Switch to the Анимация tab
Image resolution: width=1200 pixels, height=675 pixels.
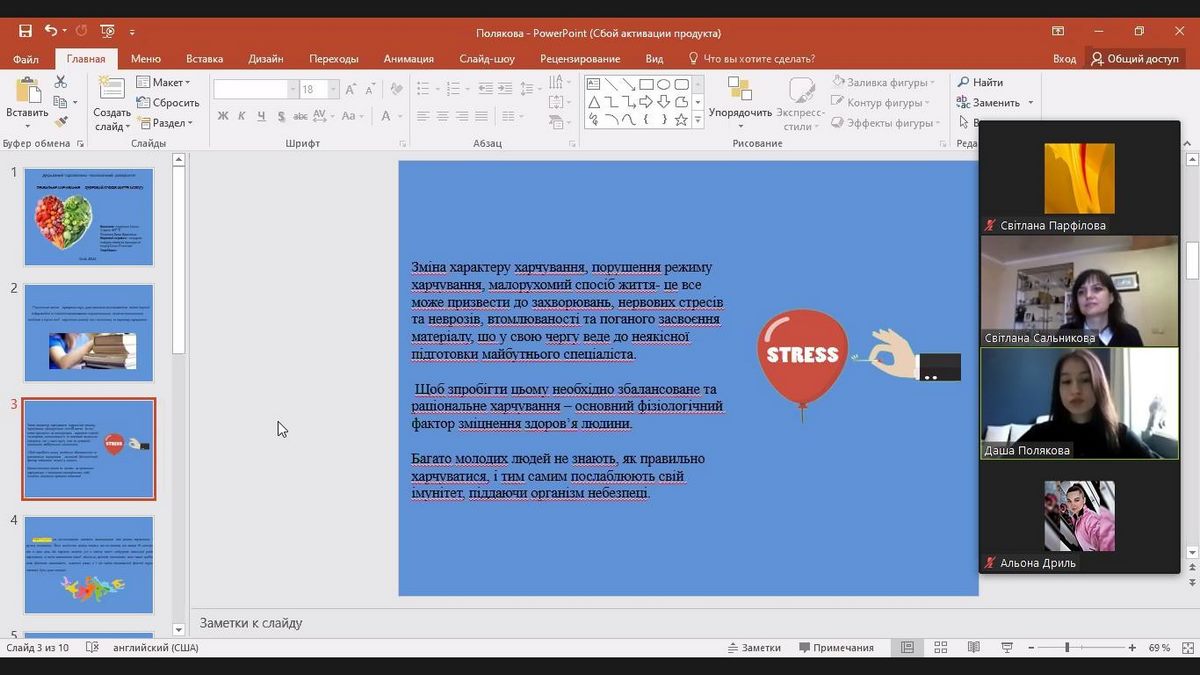(x=408, y=59)
